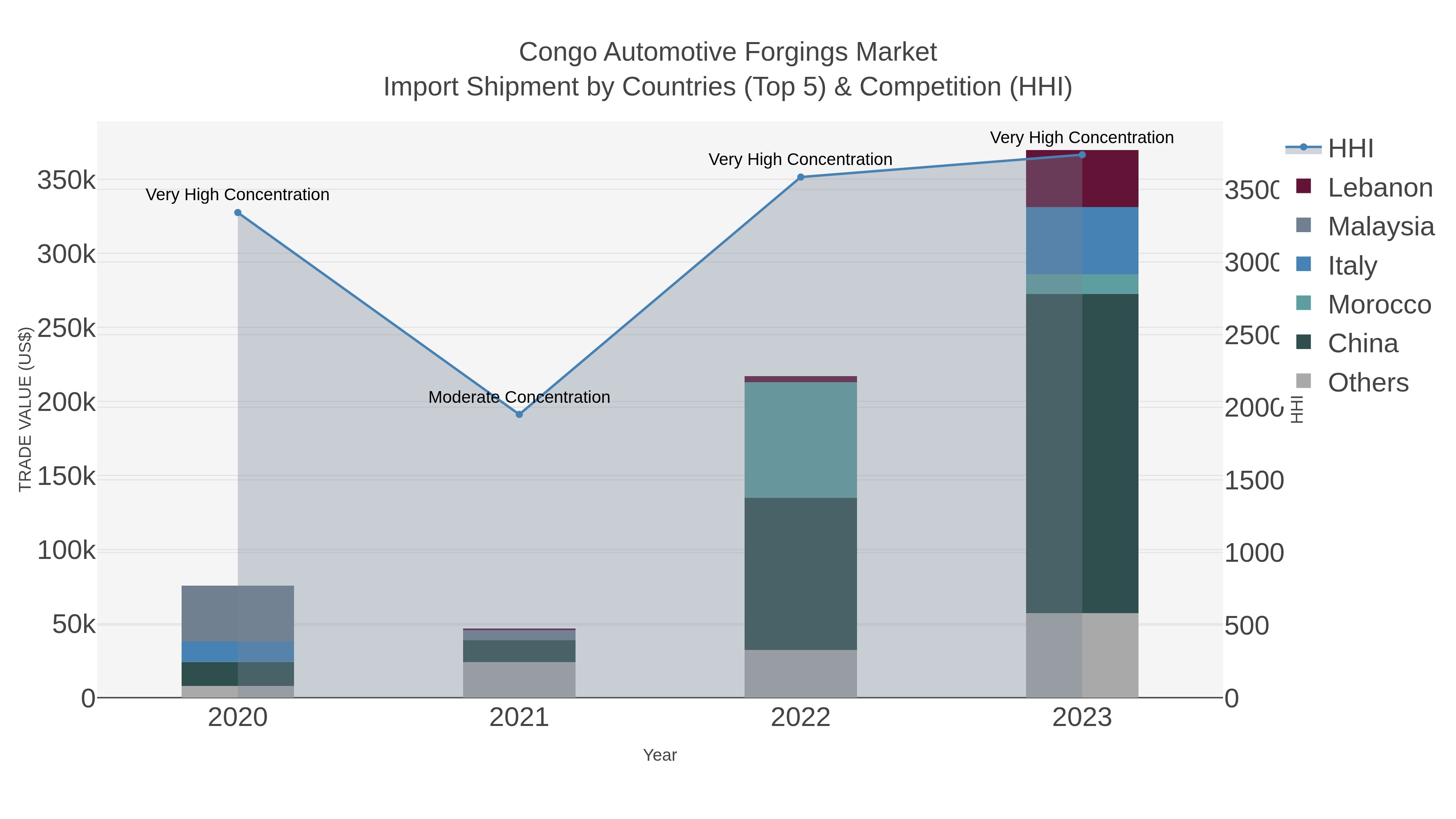The height and width of the screenshot is (819, 1456).
Task: Click the Malaysia bar segment in 2020
Action: pos(238,613)
